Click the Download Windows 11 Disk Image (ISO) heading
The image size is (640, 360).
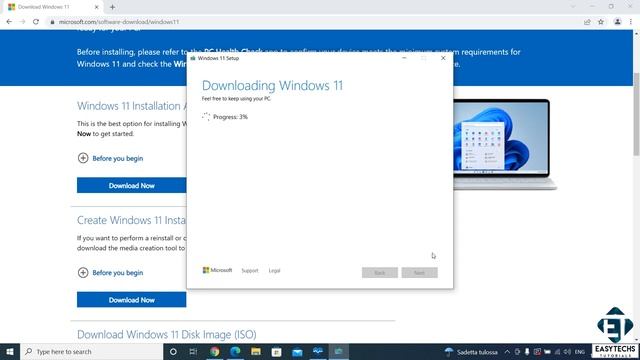click(167, 335)
